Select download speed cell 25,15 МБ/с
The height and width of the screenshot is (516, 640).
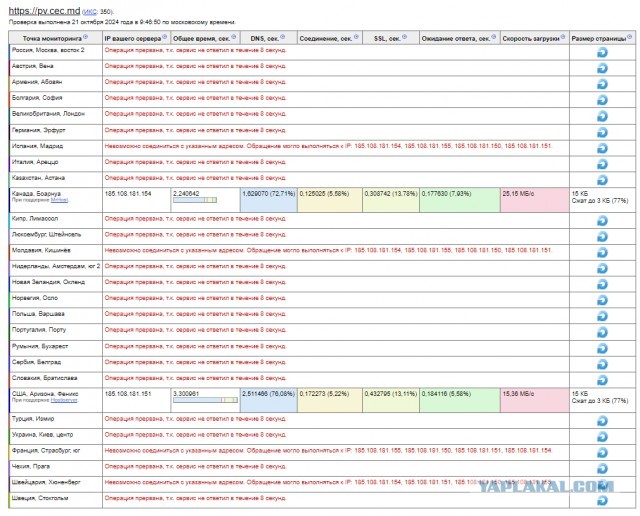click(535, 200)
